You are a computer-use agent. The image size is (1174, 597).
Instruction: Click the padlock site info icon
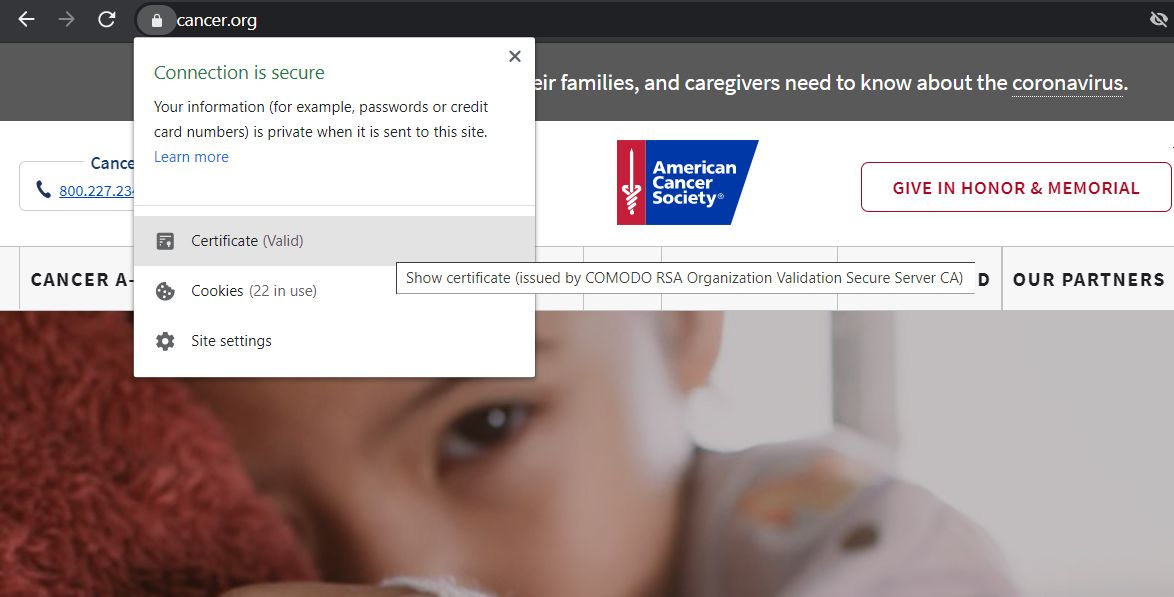click(155, 20)
